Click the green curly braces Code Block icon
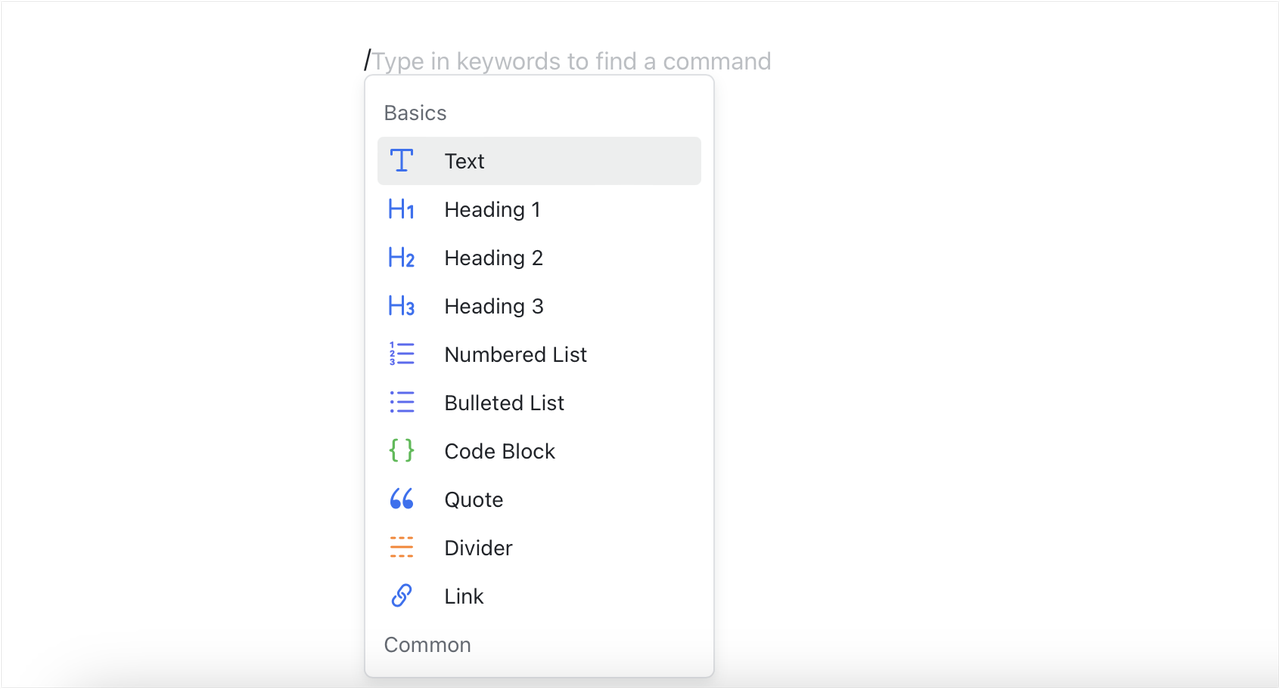Image resolution: width=1280 pixels, height=689 pixels. click(x=400, y=450)
